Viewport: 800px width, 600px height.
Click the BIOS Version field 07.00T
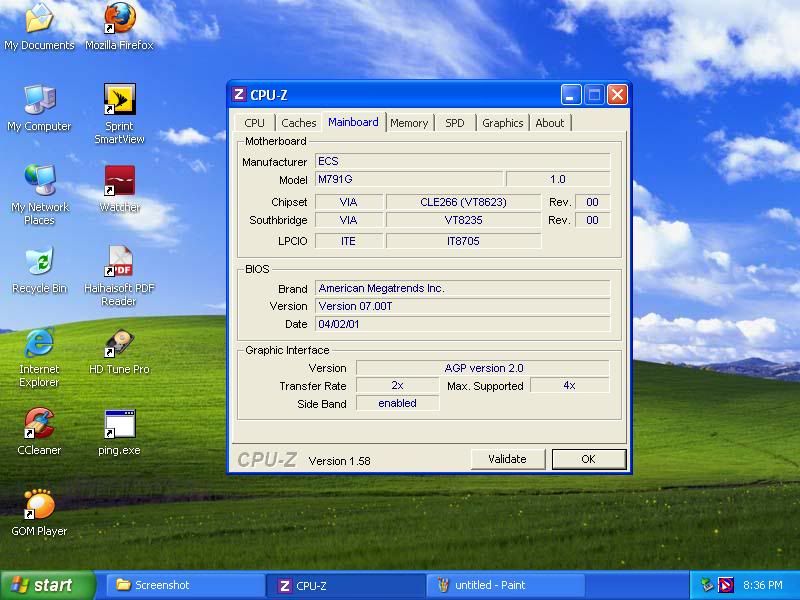point(462,306)
